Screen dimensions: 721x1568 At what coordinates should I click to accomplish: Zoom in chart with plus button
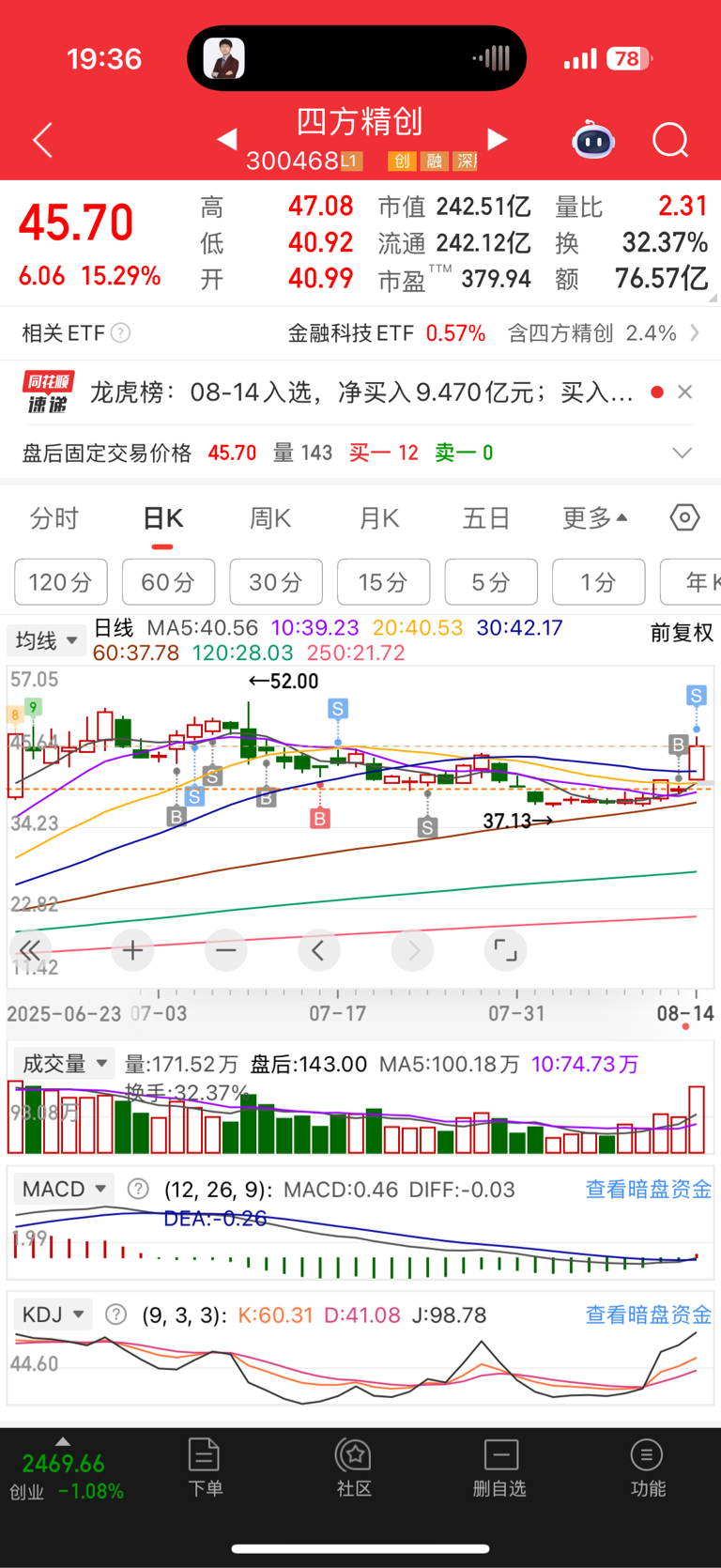(x=133, y=951)
